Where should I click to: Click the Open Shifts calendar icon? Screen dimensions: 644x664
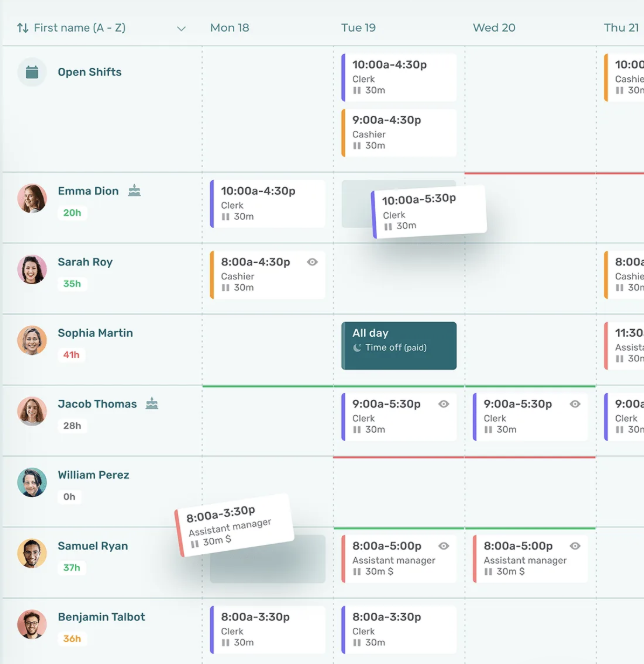32,72
